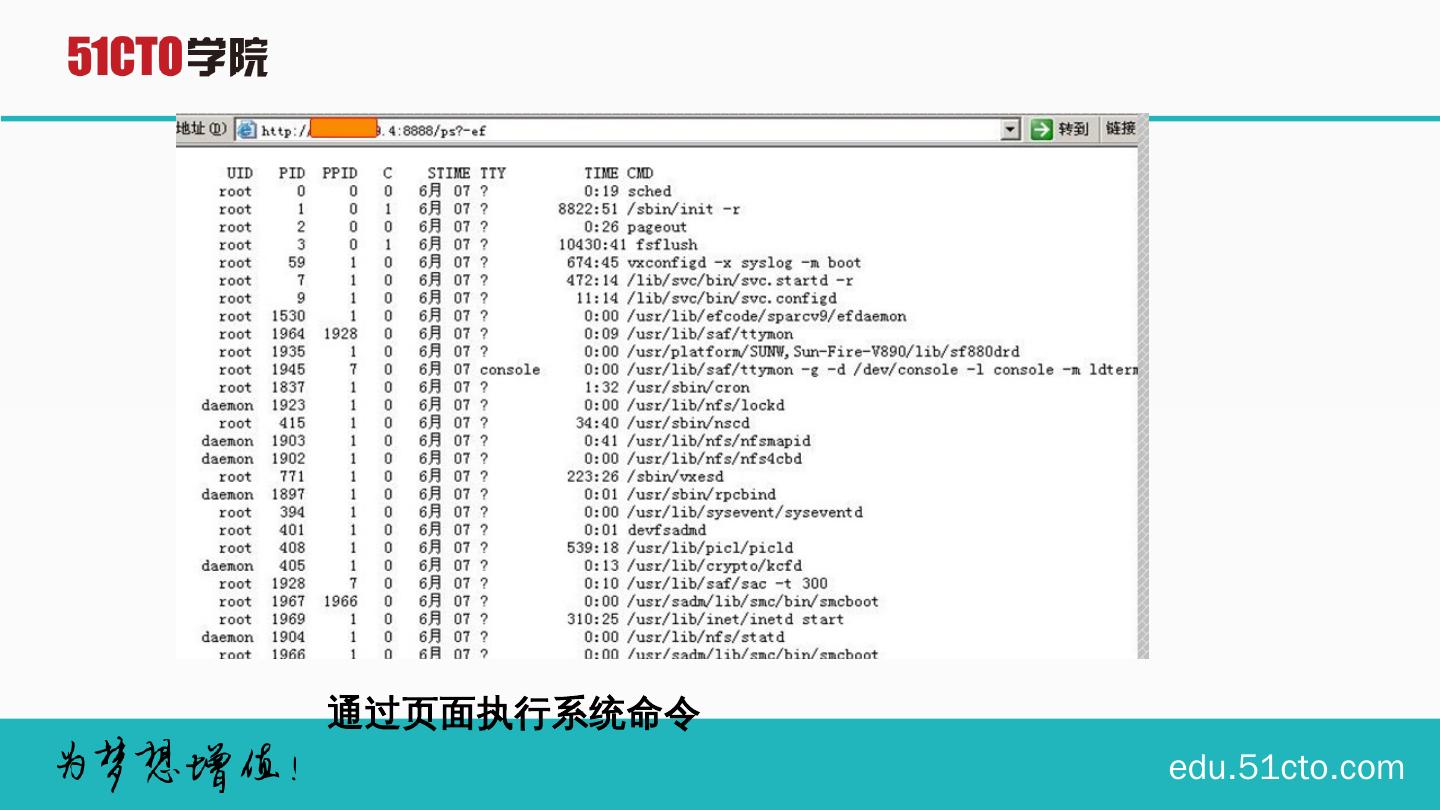The width and height of the screenshot is (1440, 810).
Task: Click the 为梦想增值 handwritten slogan
Action: pos(176,767)
